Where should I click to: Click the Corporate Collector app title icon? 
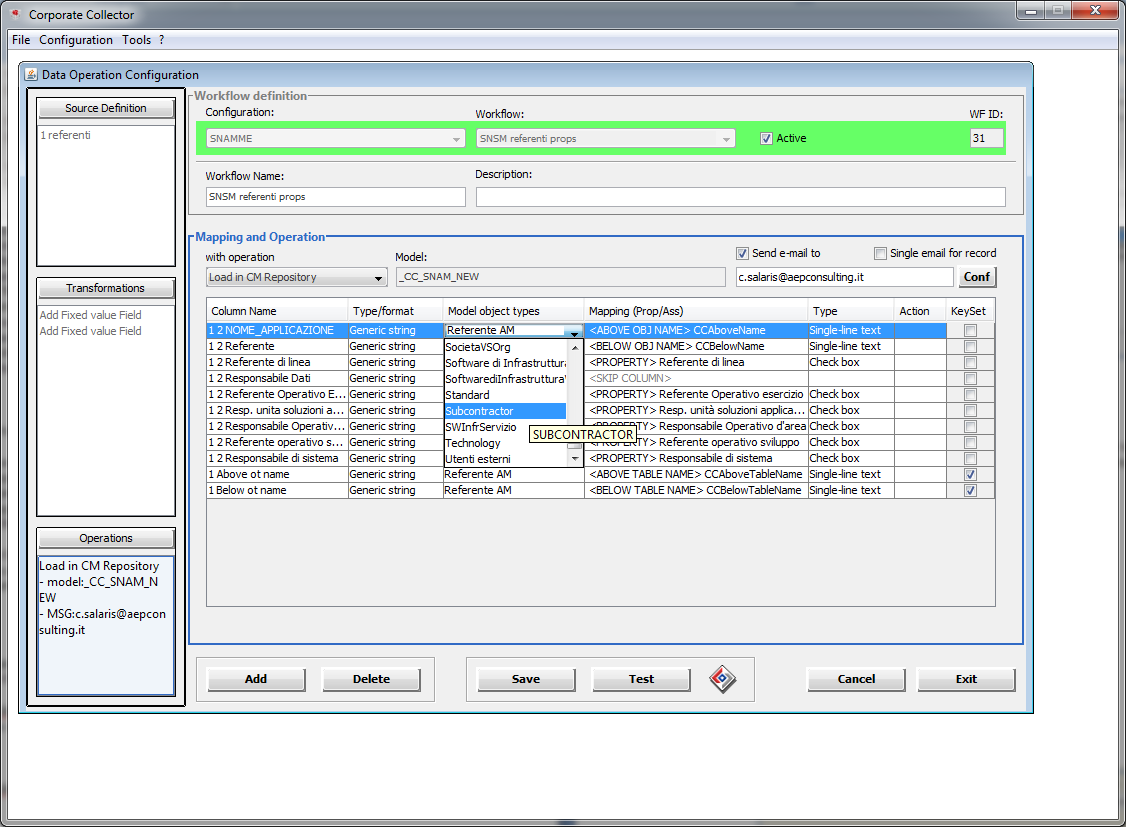click(x=14, y=15)
